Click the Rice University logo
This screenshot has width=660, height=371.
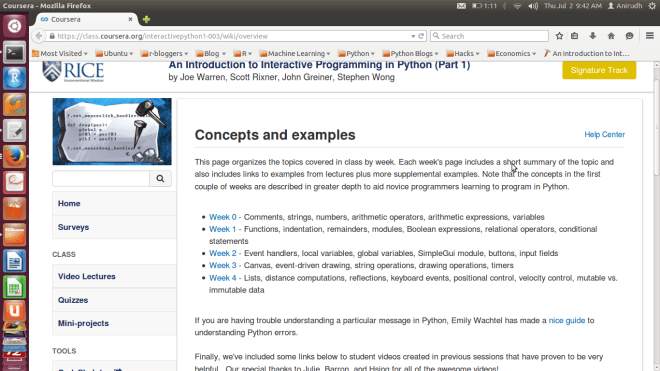tap(73, 72)
